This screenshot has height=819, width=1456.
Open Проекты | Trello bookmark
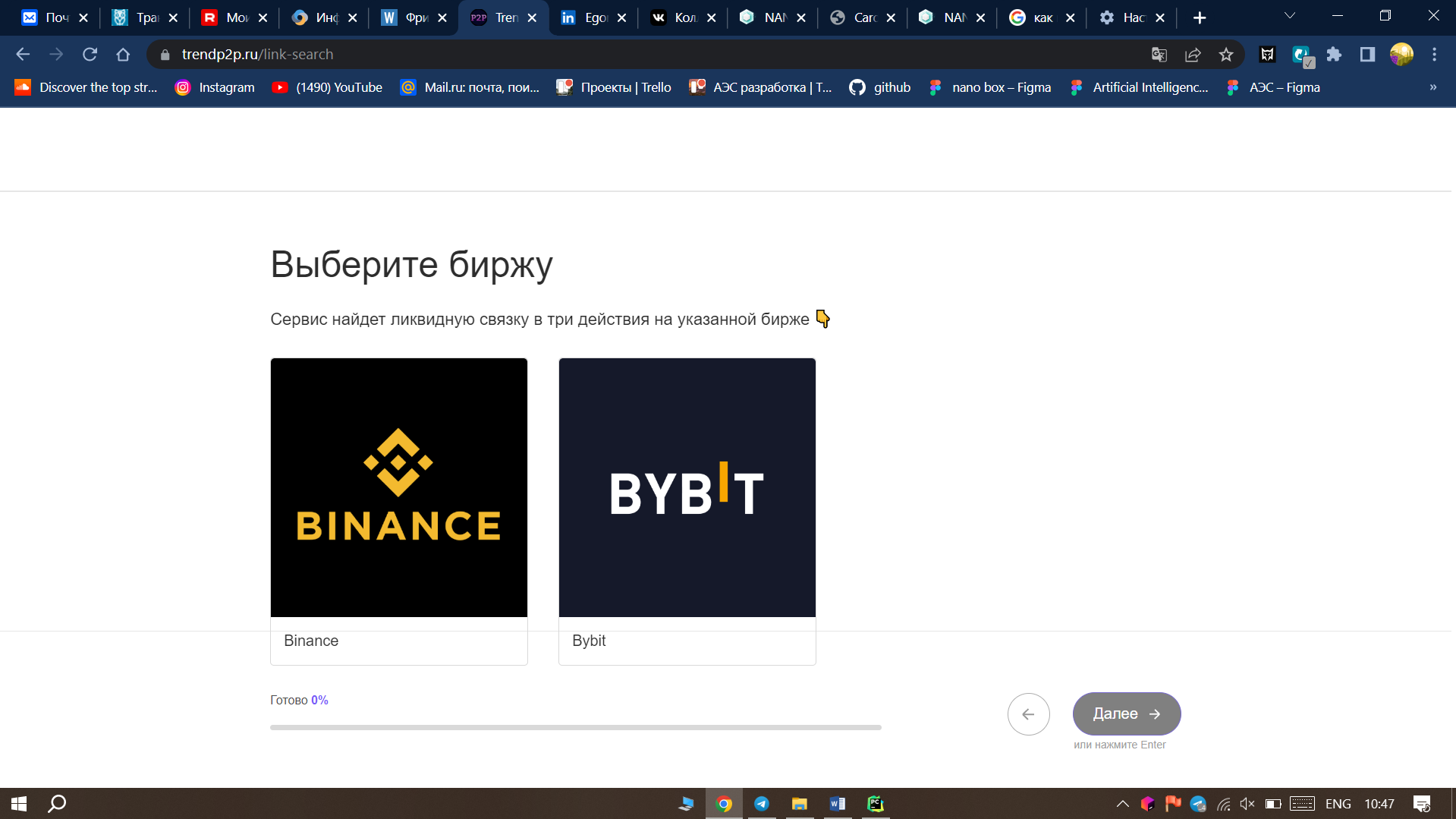click(x=614, y=87)
